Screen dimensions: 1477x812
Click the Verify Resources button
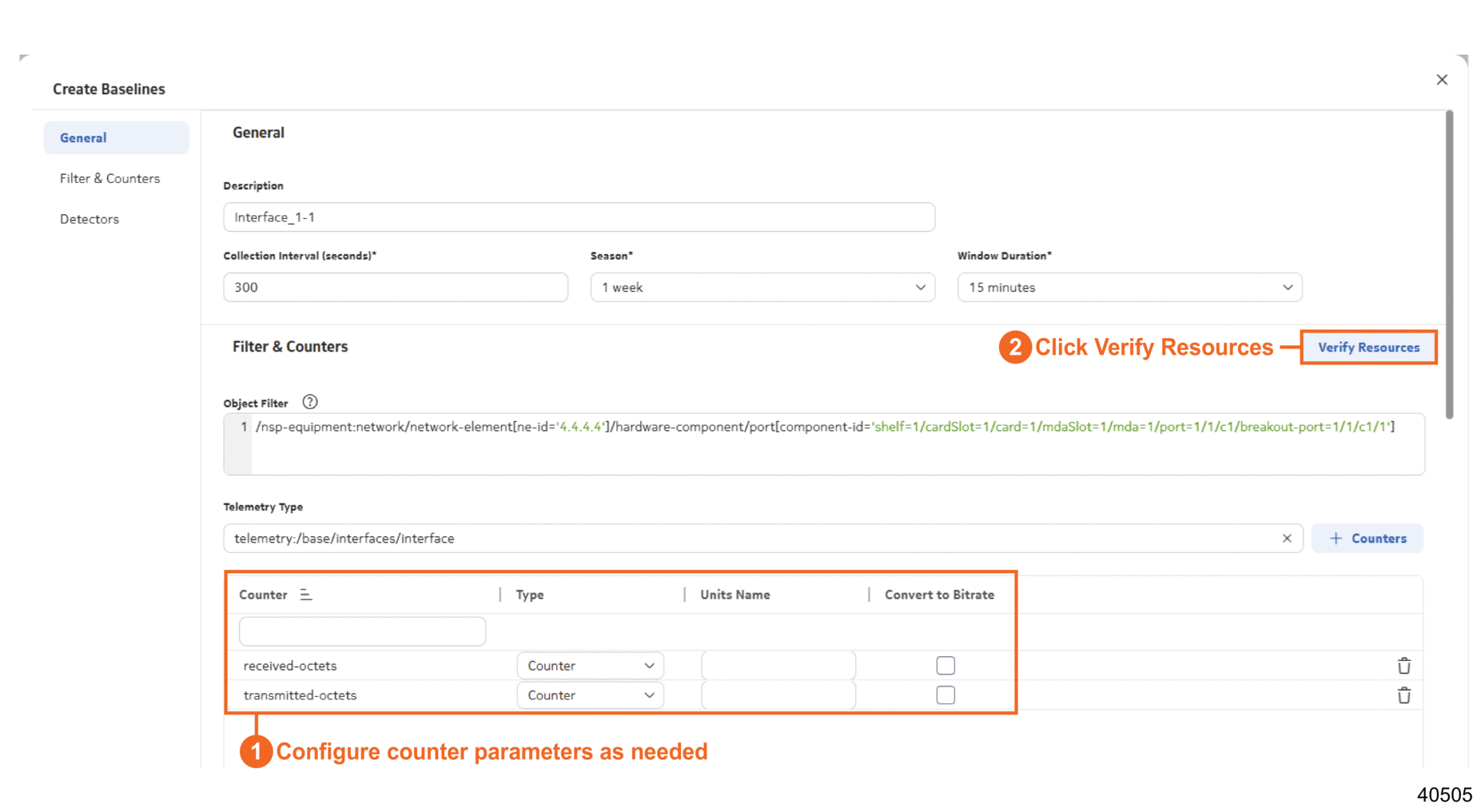(1368, 348)
